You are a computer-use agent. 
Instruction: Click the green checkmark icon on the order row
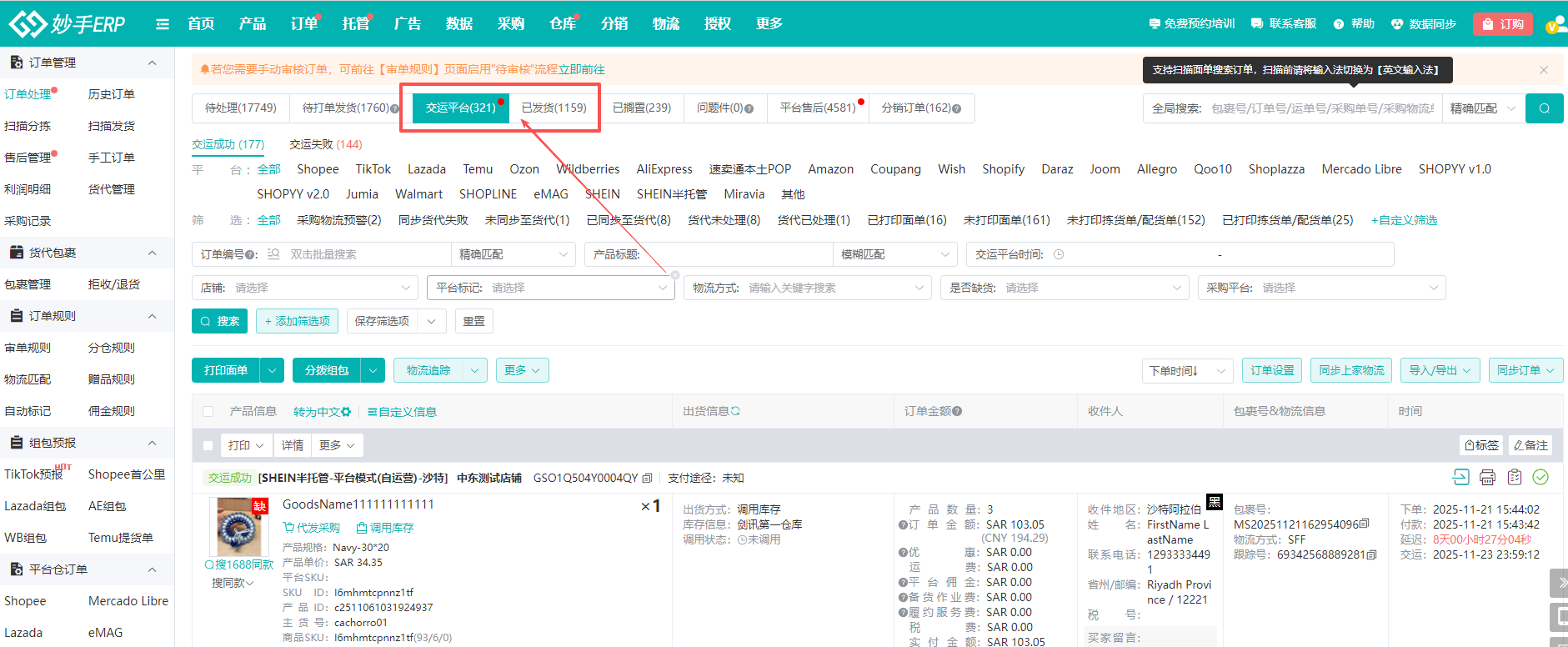pyautogui.click(x=1540, y=477)
